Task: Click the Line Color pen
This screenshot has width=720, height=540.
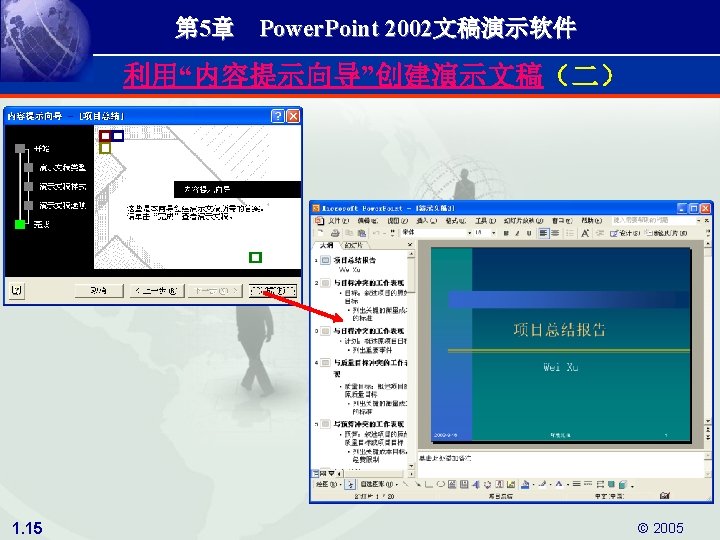Action: 542,484
